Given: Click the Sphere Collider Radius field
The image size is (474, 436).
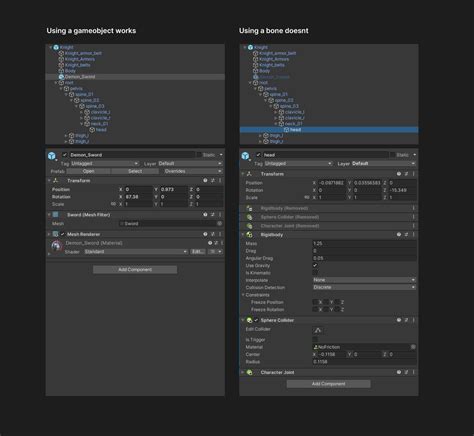Looking at the screenshot, I should point(364,362).
